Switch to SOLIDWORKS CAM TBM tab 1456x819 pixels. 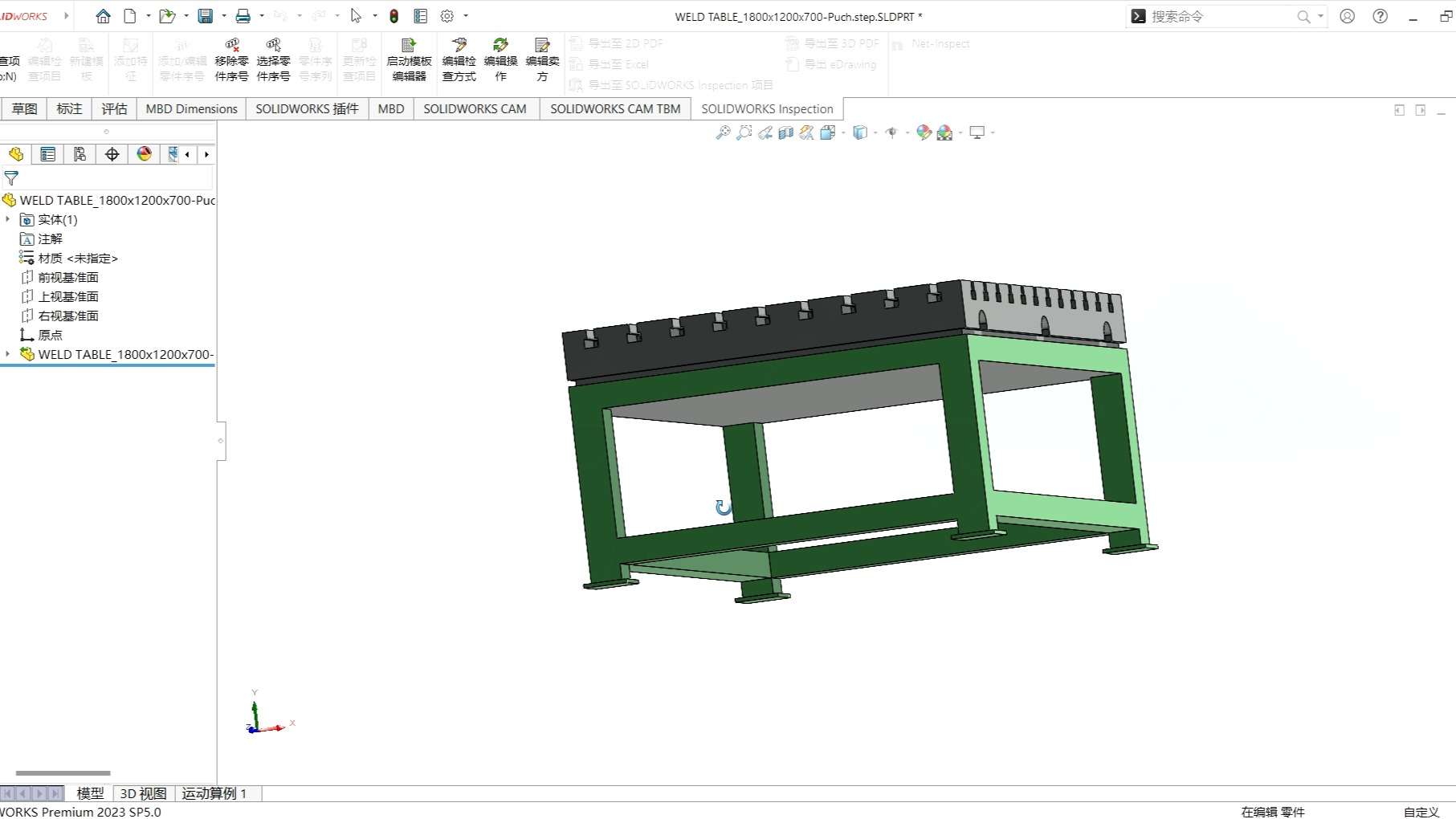[x=615, y=108]
